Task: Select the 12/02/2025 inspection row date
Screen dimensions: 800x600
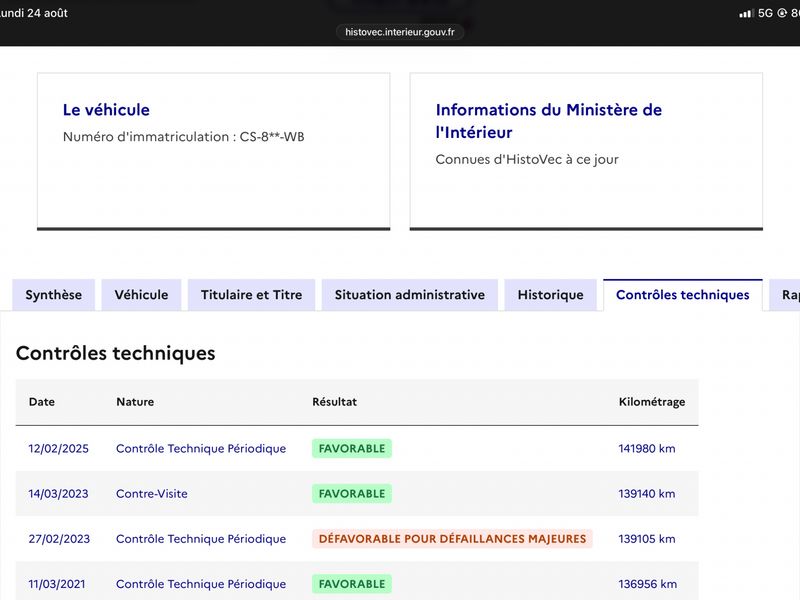Action: (x=59, y=448)
